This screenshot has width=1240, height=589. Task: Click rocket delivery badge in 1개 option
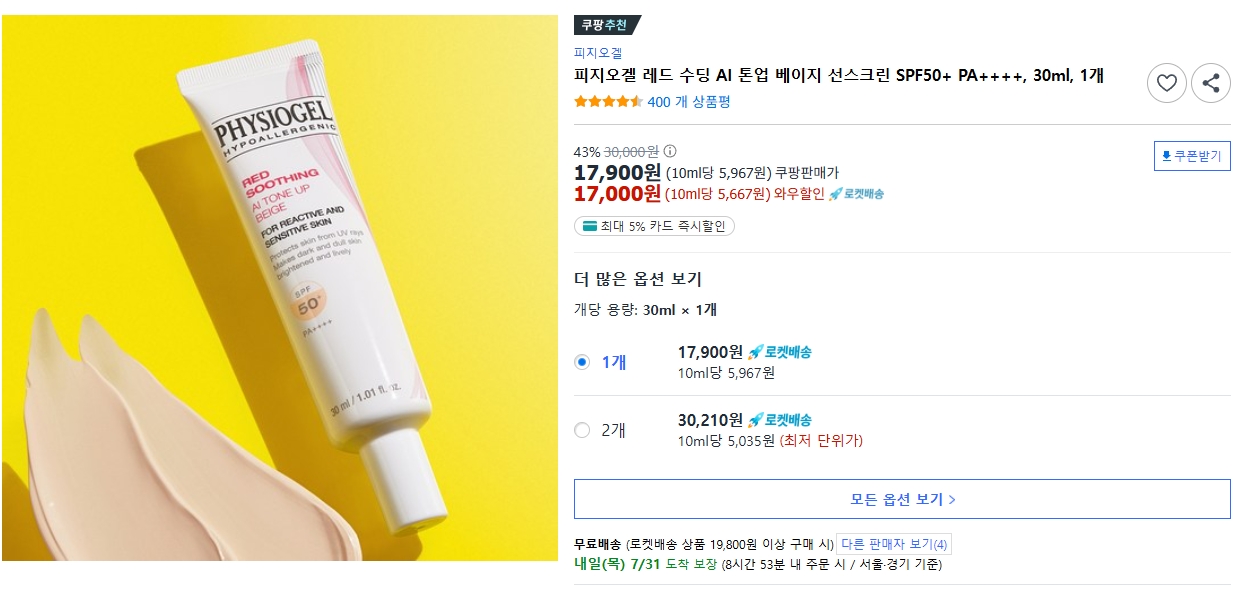click(x=780, y=352)
